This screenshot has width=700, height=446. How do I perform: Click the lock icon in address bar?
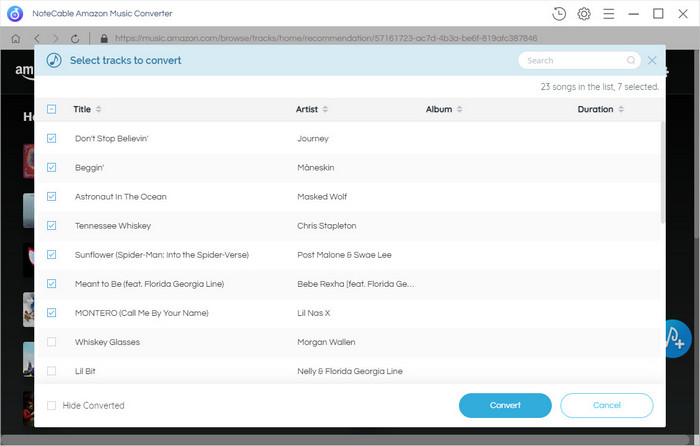pos(104,38)
